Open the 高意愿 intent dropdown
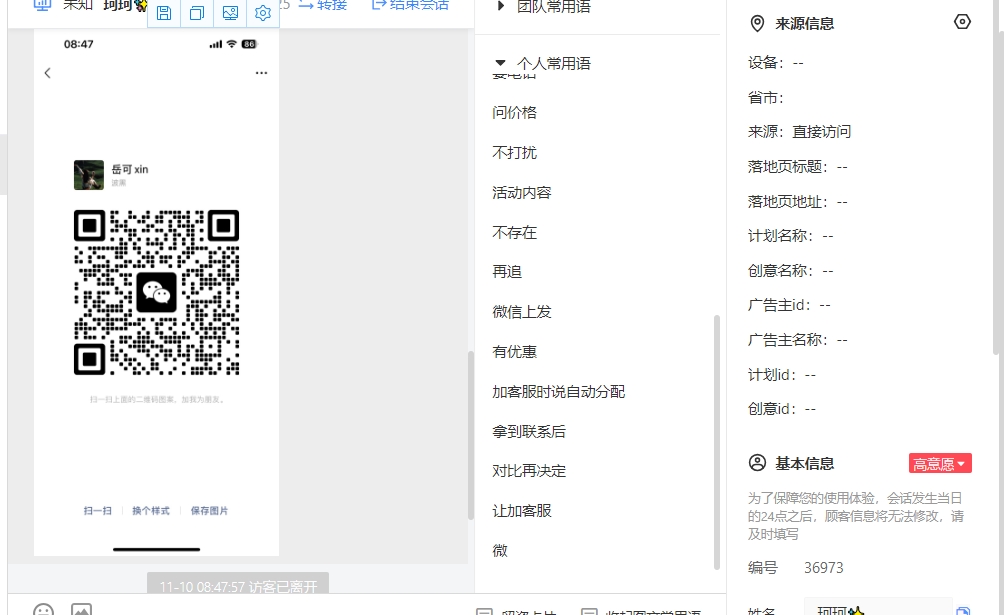 click(x=940, y=463)
